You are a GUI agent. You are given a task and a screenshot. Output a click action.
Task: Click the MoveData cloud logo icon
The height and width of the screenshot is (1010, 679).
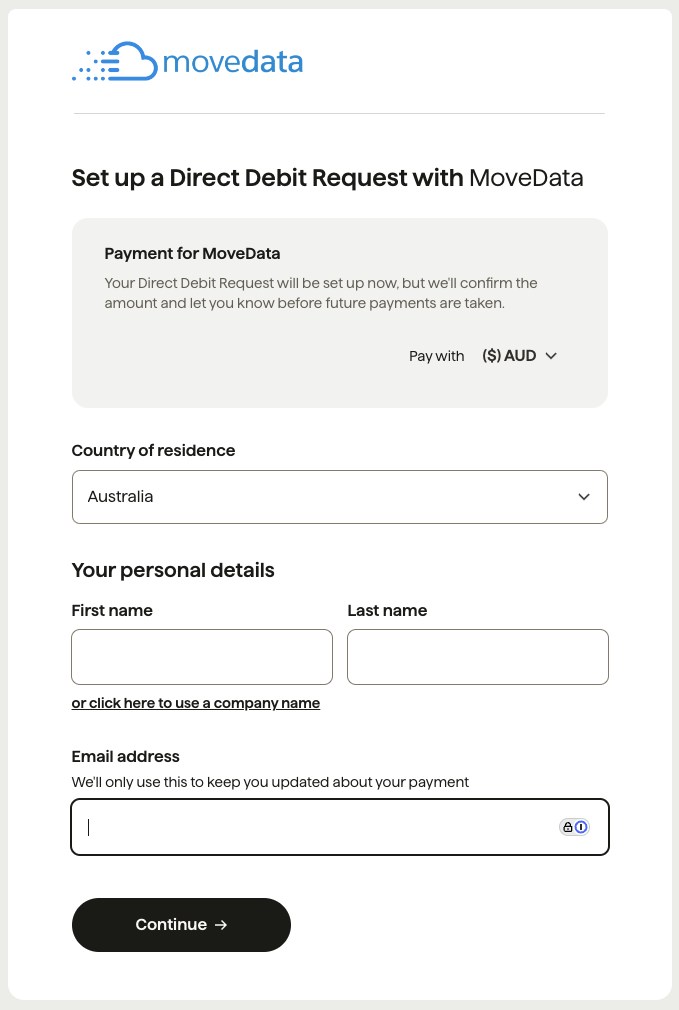115,62
